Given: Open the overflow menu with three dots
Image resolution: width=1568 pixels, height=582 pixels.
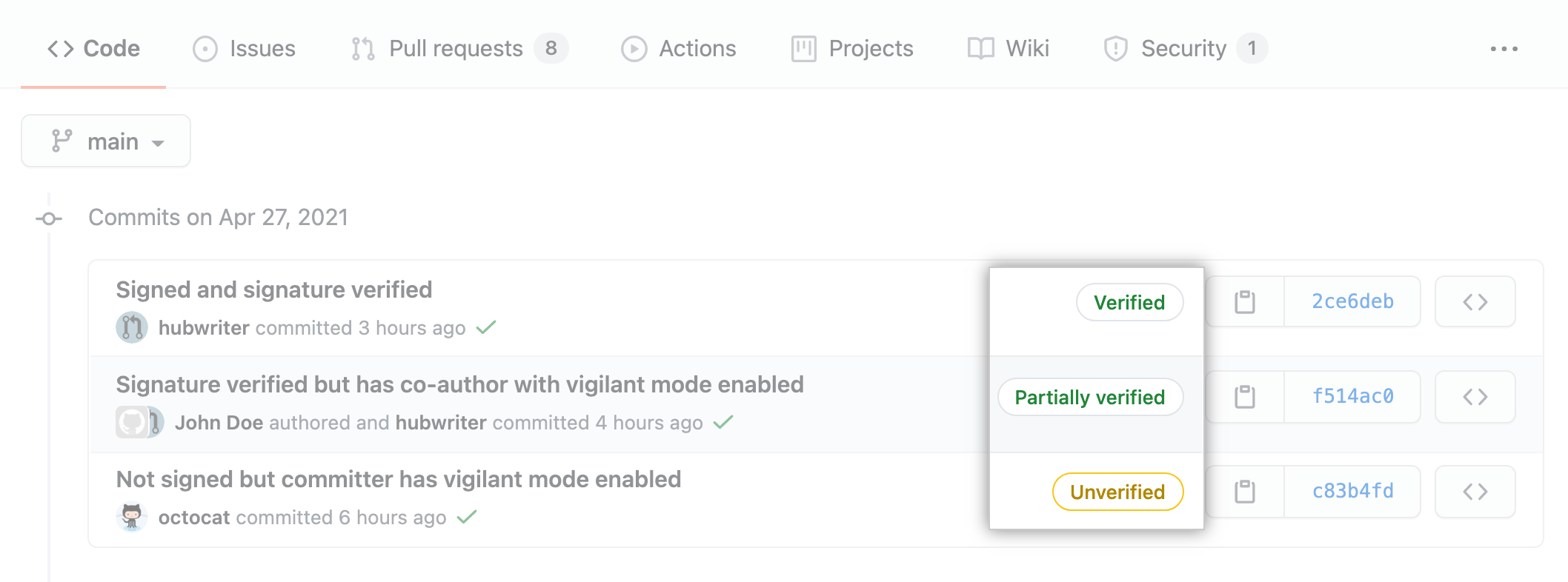Looking at the screenshot, I should click(x=1506, y=48).
